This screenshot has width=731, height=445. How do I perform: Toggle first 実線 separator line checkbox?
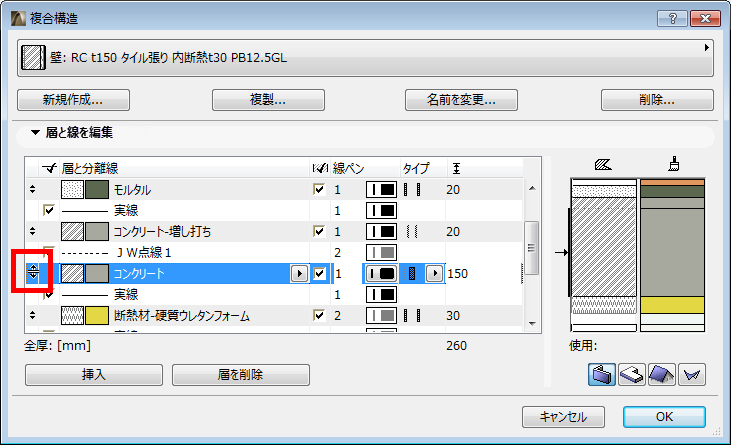click(48, 210)
